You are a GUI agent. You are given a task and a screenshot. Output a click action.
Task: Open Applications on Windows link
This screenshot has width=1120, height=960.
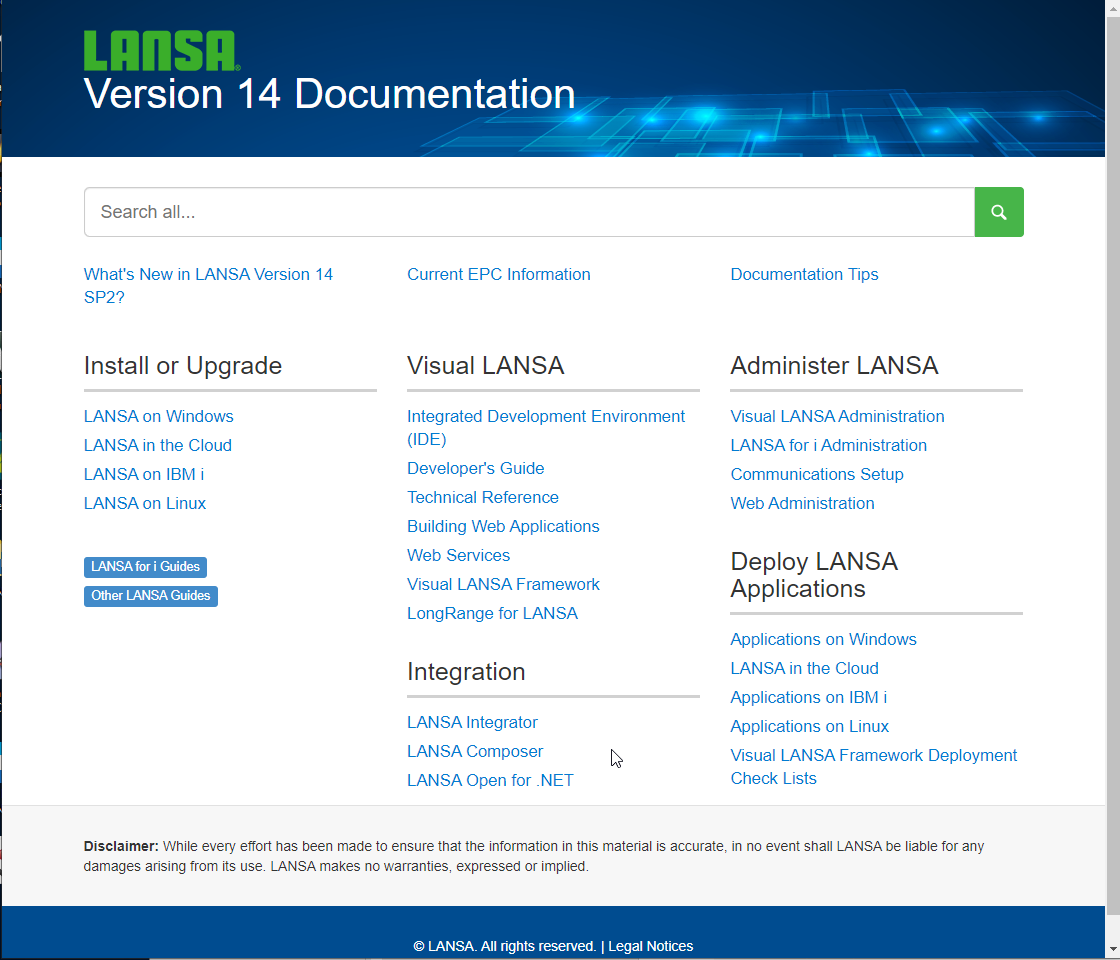coord(824,639)
